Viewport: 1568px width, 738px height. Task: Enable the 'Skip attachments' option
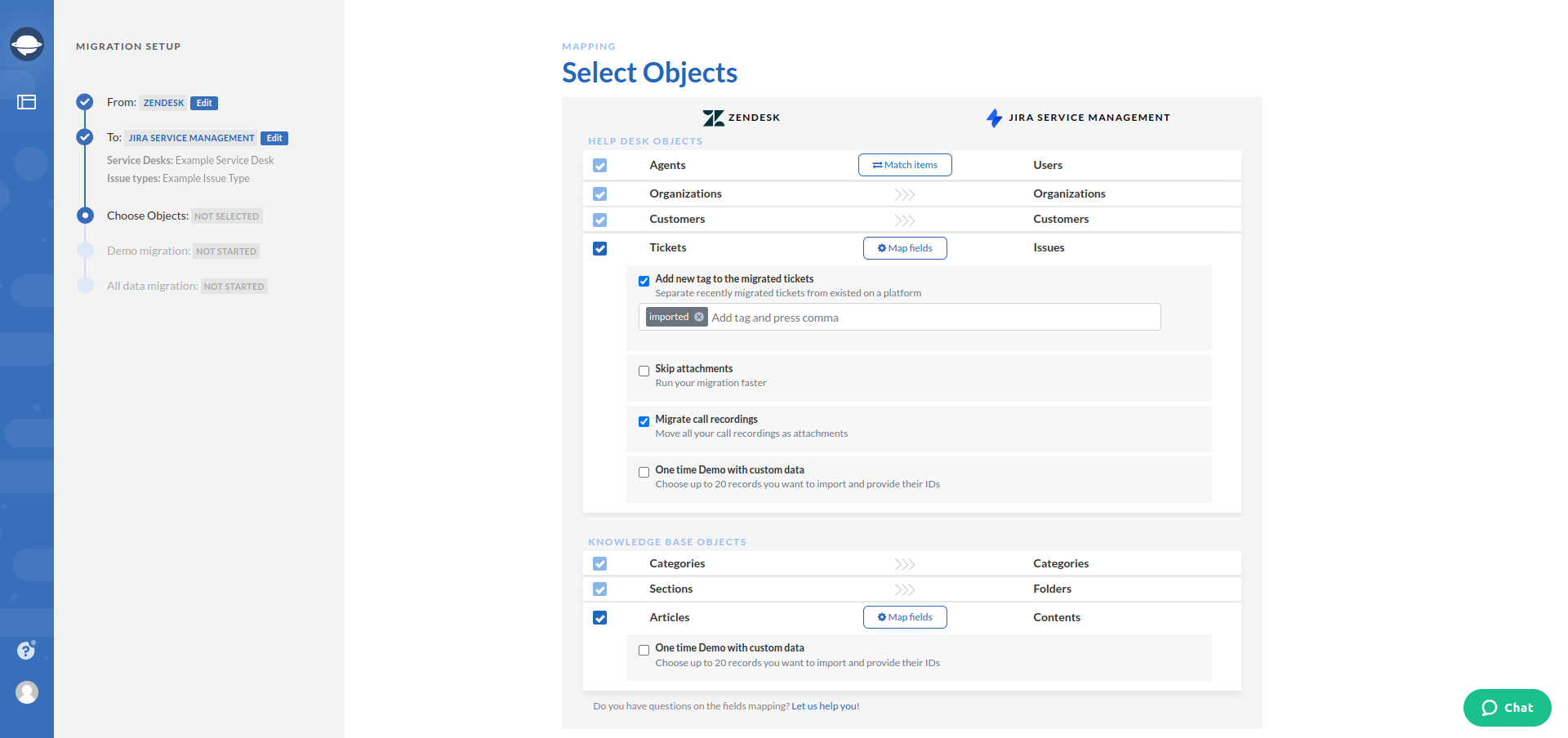click(644, 371)
